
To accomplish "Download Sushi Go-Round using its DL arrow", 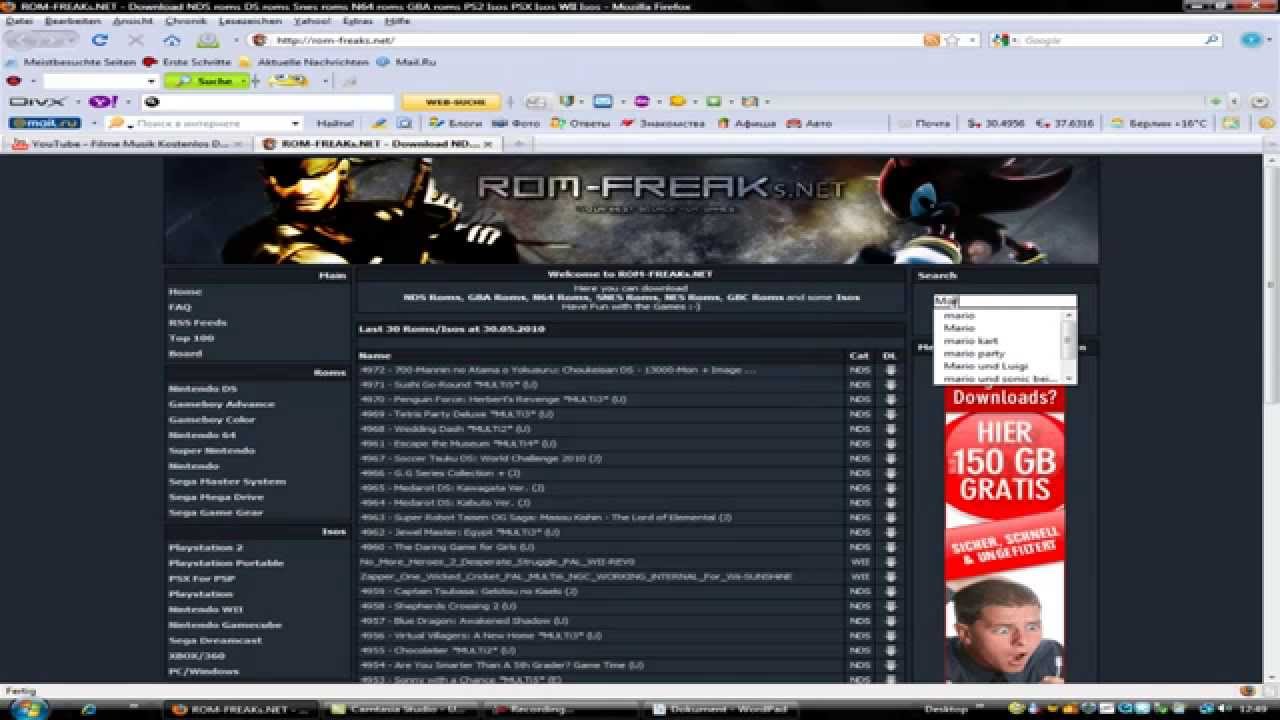I will click(x=890, y=384).
